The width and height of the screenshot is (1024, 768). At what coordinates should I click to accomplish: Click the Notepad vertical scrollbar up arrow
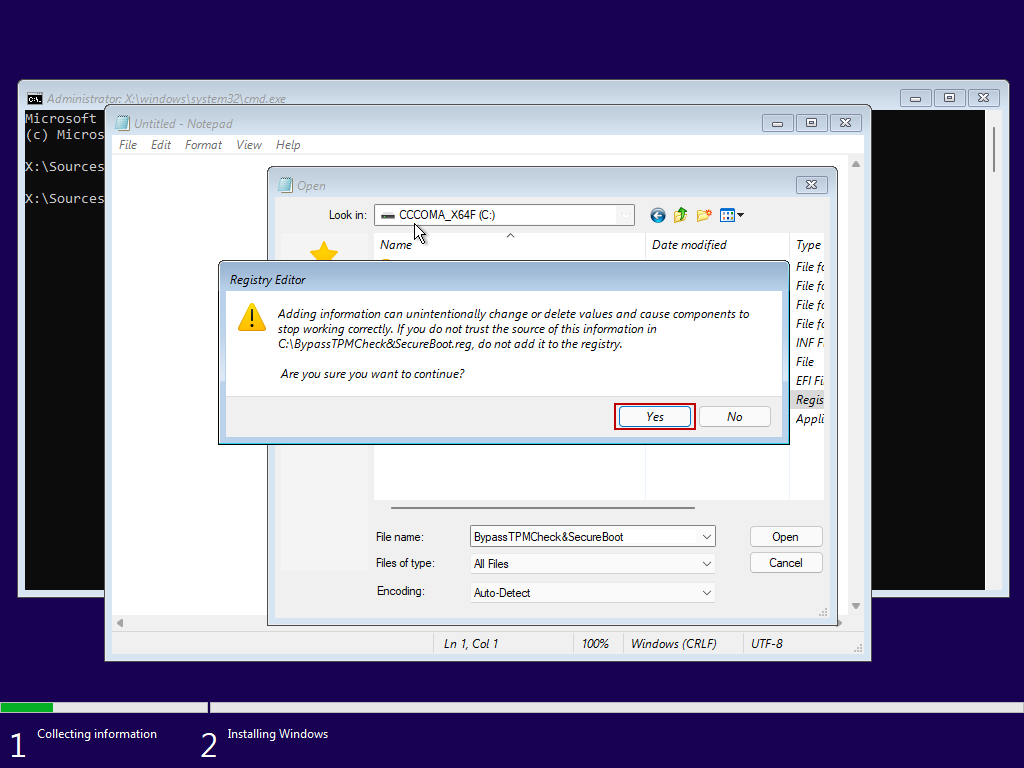856,164
